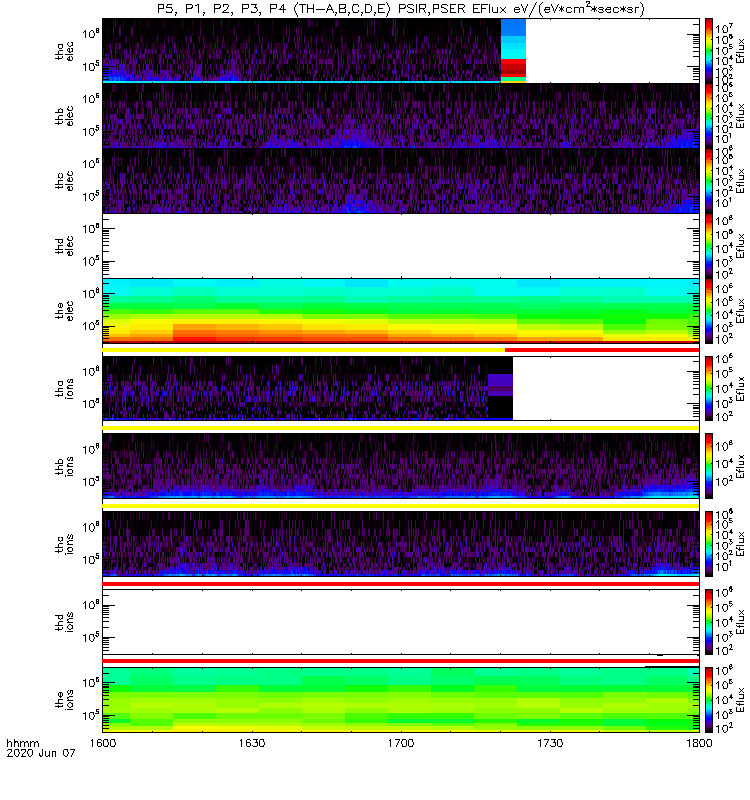
Task: Select the "the ions" panel label
Action: pos(64,699)
